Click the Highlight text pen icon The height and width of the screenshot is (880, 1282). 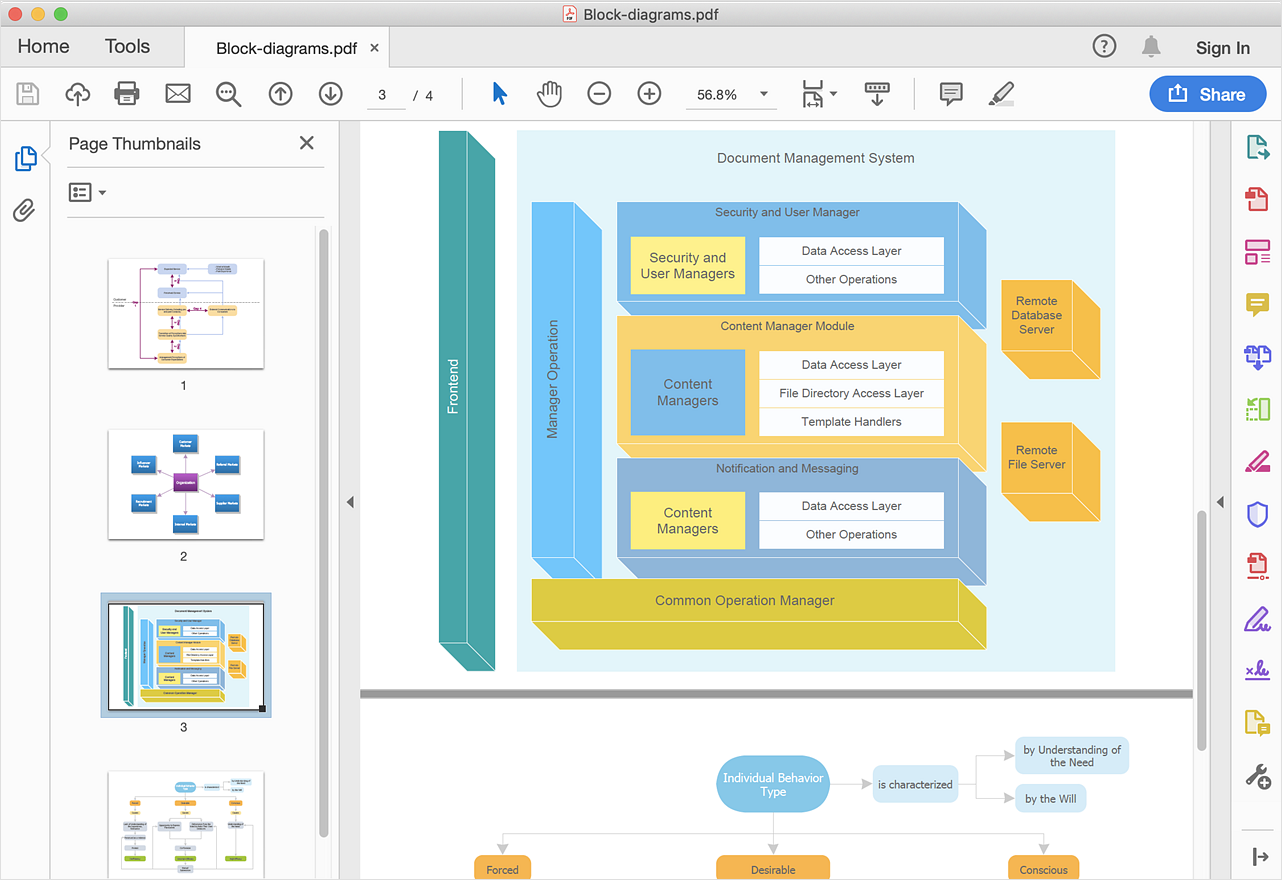tap(1000, 94)
